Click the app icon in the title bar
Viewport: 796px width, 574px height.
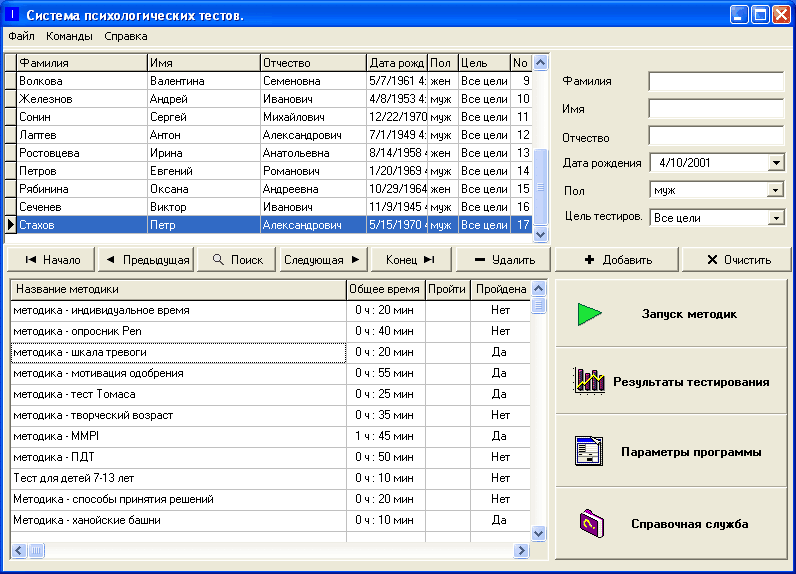point(12,14)
